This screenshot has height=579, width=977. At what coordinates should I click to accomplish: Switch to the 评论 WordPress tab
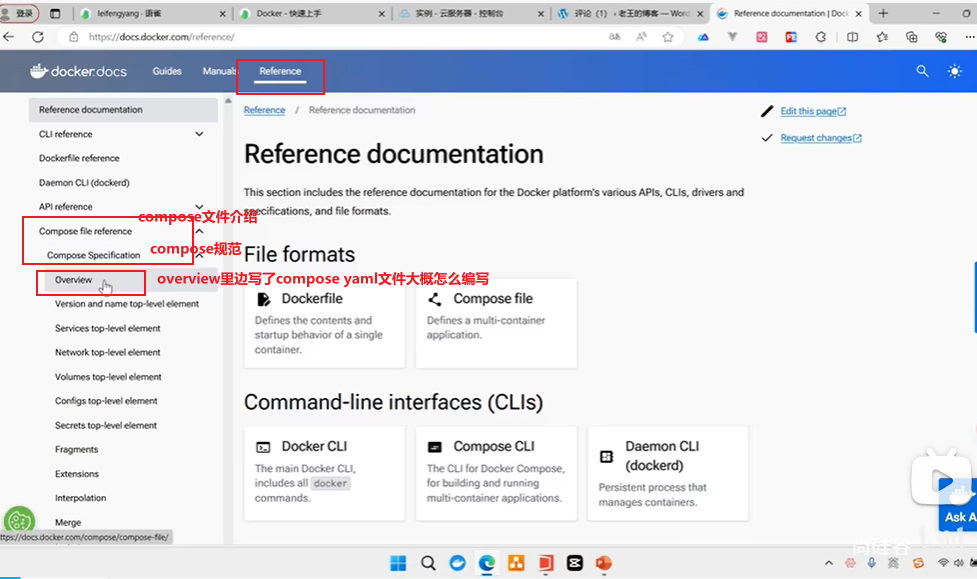tap(631, 13)
